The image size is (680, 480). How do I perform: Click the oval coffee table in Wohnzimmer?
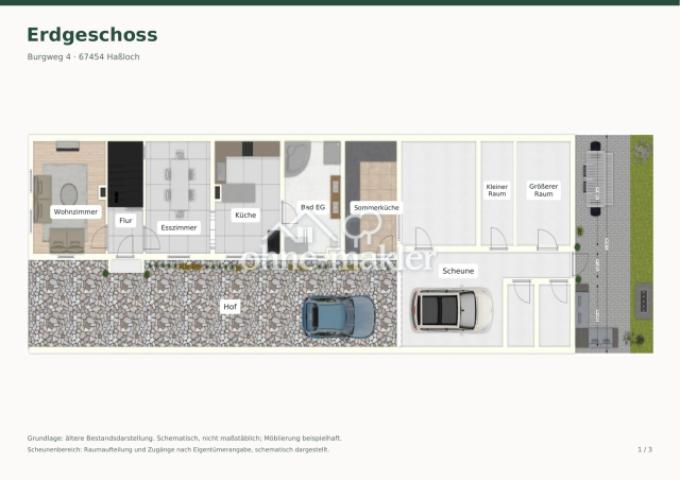69,194
